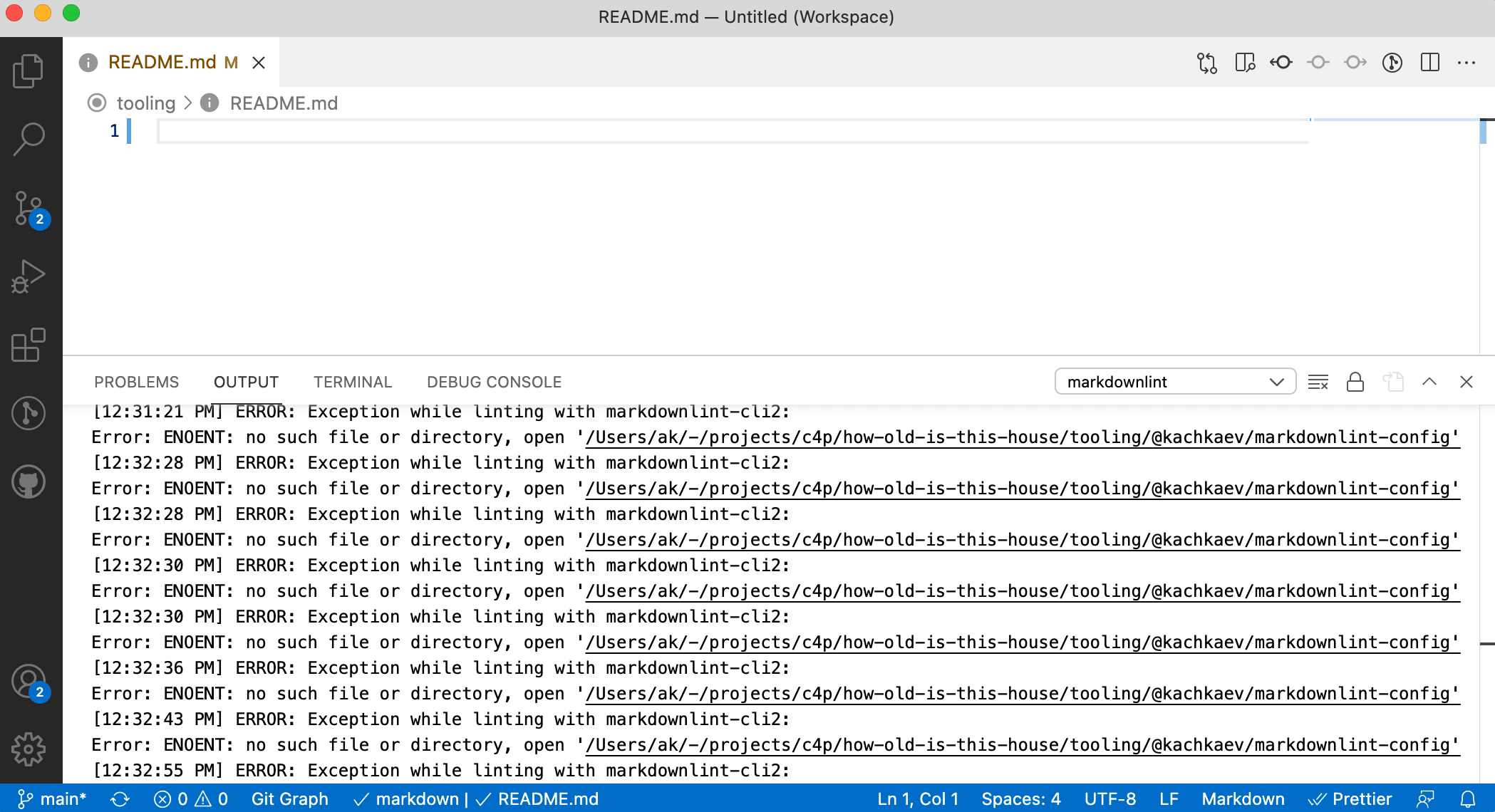Close the README.md editor tab

click(259, 63)
